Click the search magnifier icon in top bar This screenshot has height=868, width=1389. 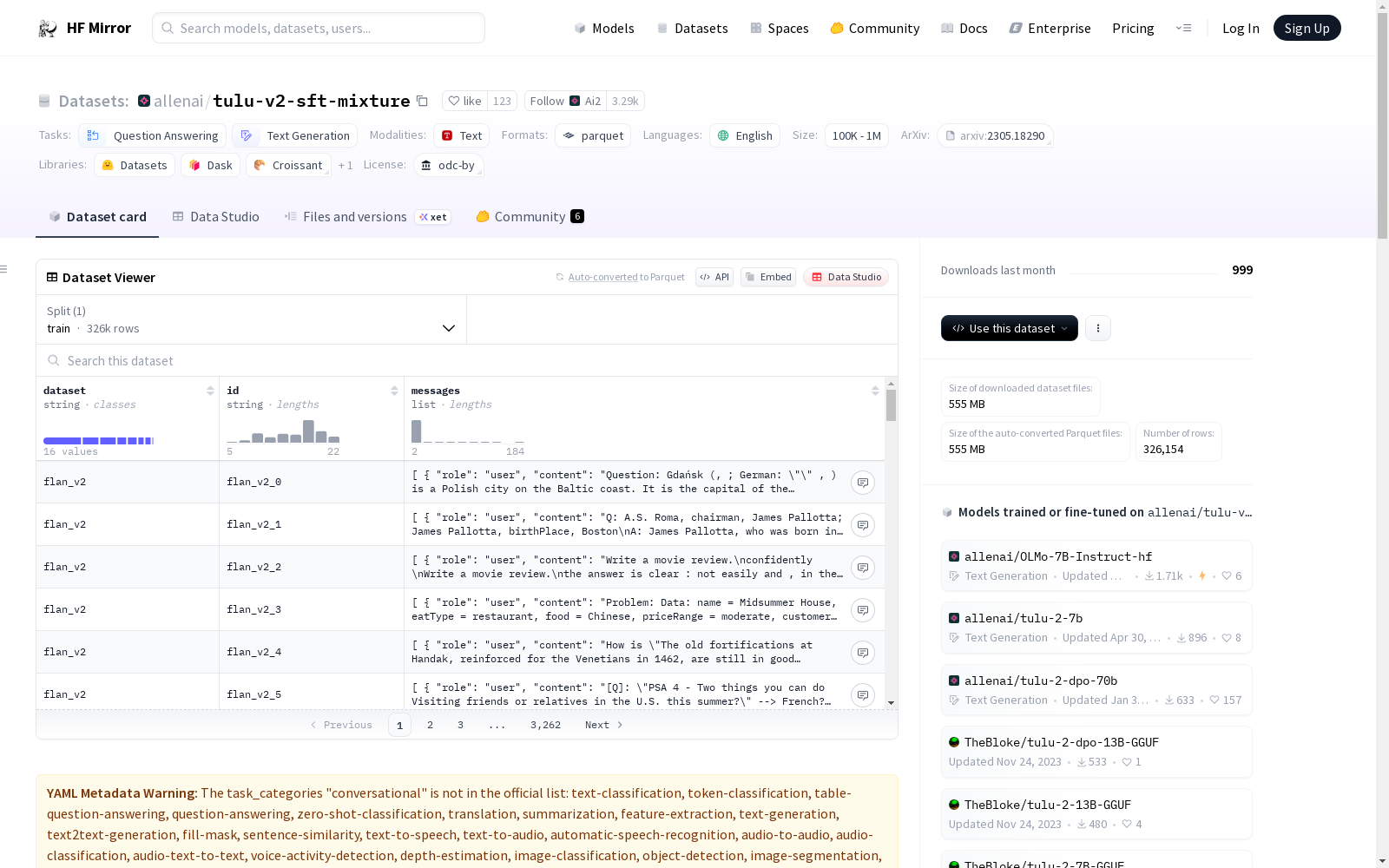168,28
